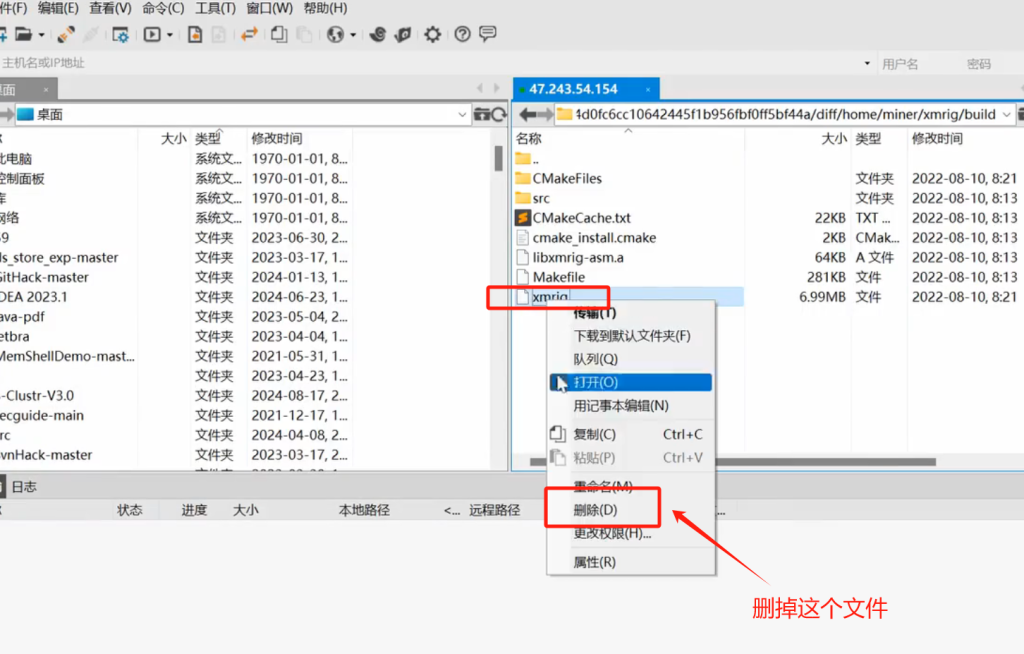Expand the globe icon dropdown arrow
Viewport: 1024px width, 654px height.
(x=353, y=35)
